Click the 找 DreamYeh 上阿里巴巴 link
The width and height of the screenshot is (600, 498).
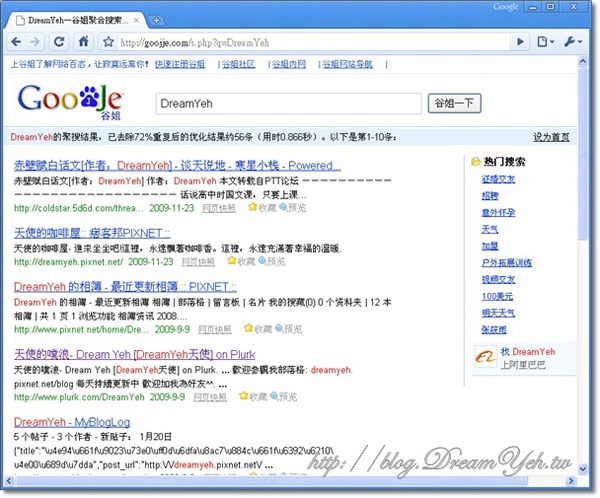[x=528, y=358]
